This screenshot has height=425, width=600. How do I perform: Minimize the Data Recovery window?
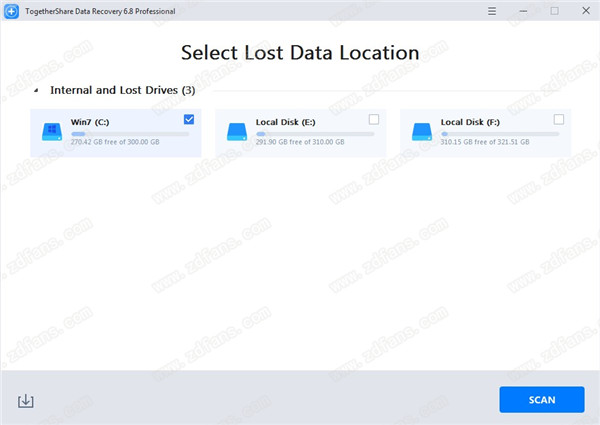click(x=523, y=11)
